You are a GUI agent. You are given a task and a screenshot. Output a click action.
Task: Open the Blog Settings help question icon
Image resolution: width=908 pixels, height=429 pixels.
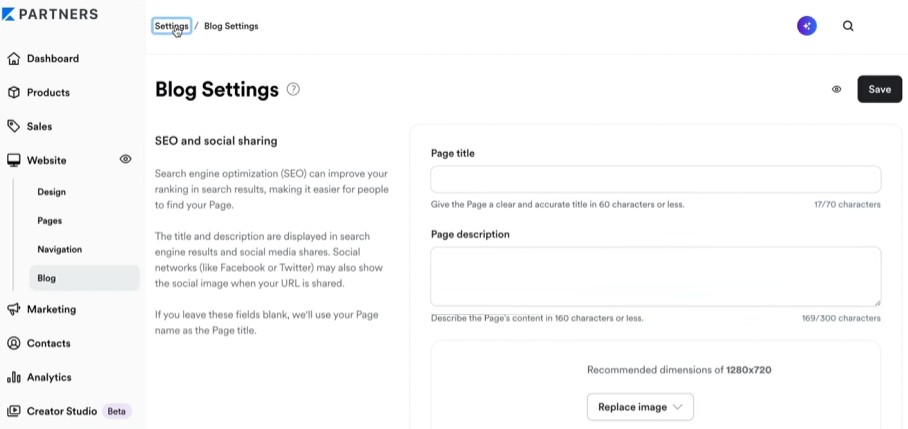pyautogui.click(x=294, y=89)
